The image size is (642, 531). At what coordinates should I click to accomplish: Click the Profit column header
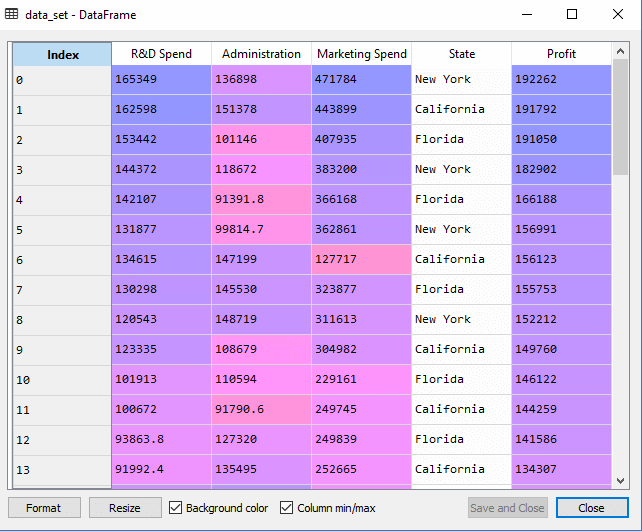561,54
